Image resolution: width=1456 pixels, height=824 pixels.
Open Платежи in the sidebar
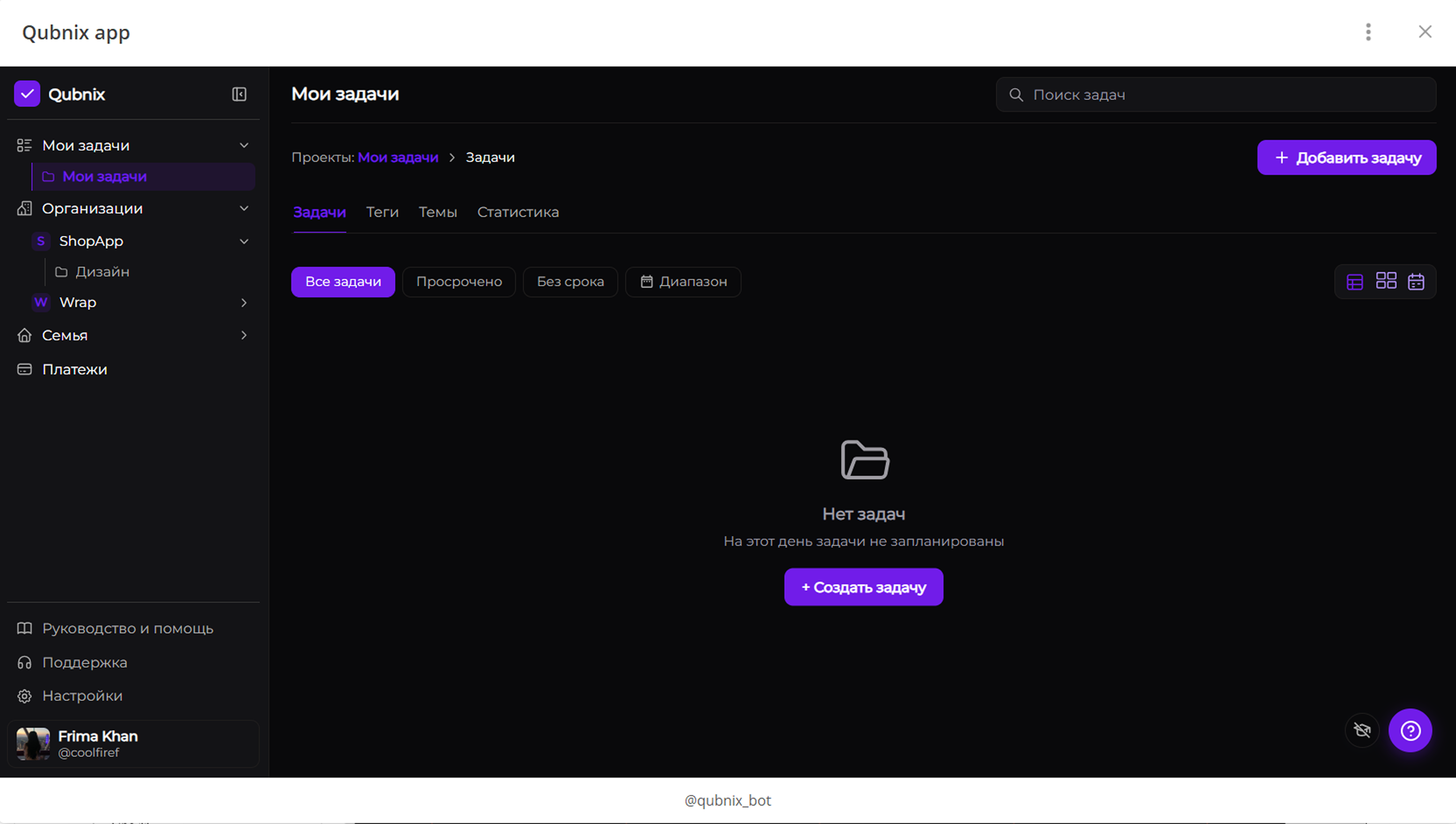tap(134, 369)
